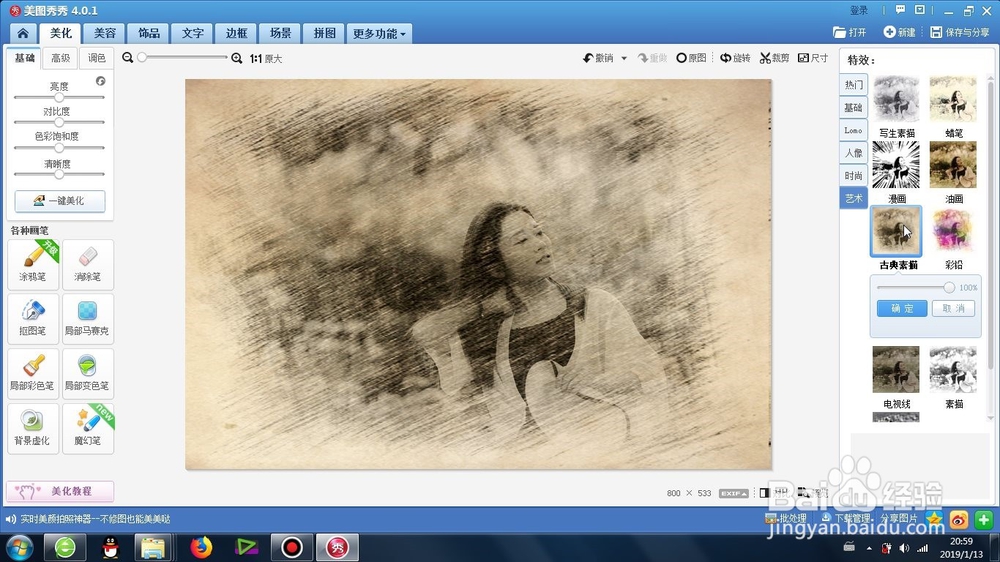Select the 时尚 effects category
1000x562 pixels.
point(853,175)
